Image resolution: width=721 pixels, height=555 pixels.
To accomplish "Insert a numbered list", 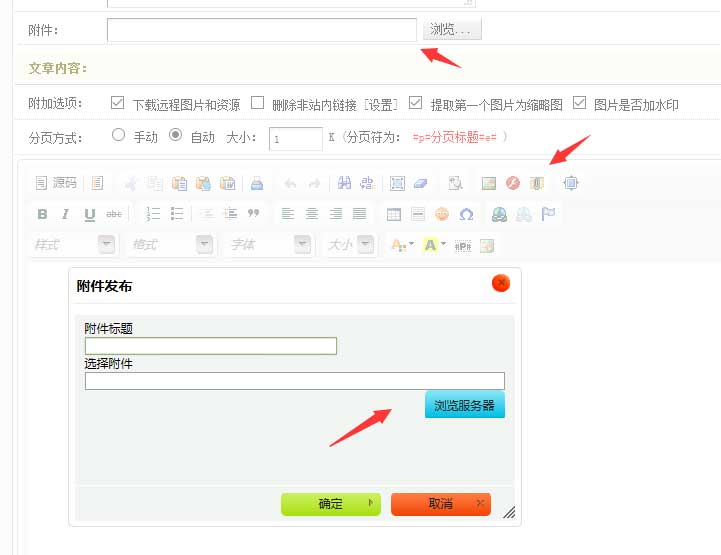I will tap(153, 214).
